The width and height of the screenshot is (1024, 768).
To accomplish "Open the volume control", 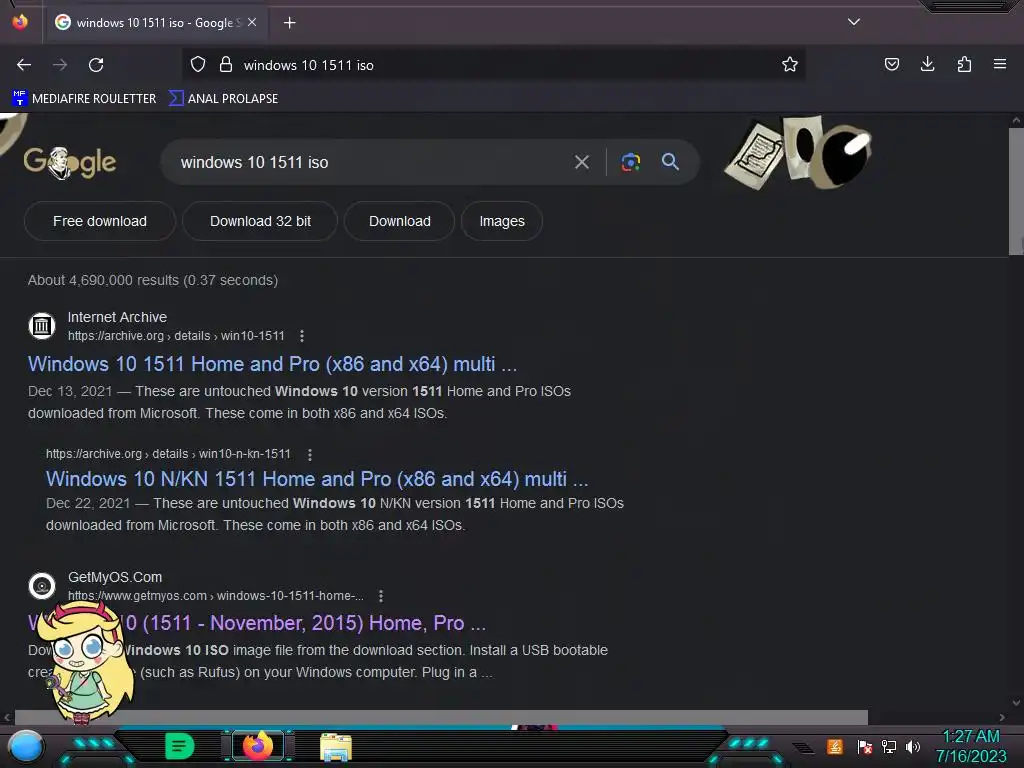I will 913,746.
